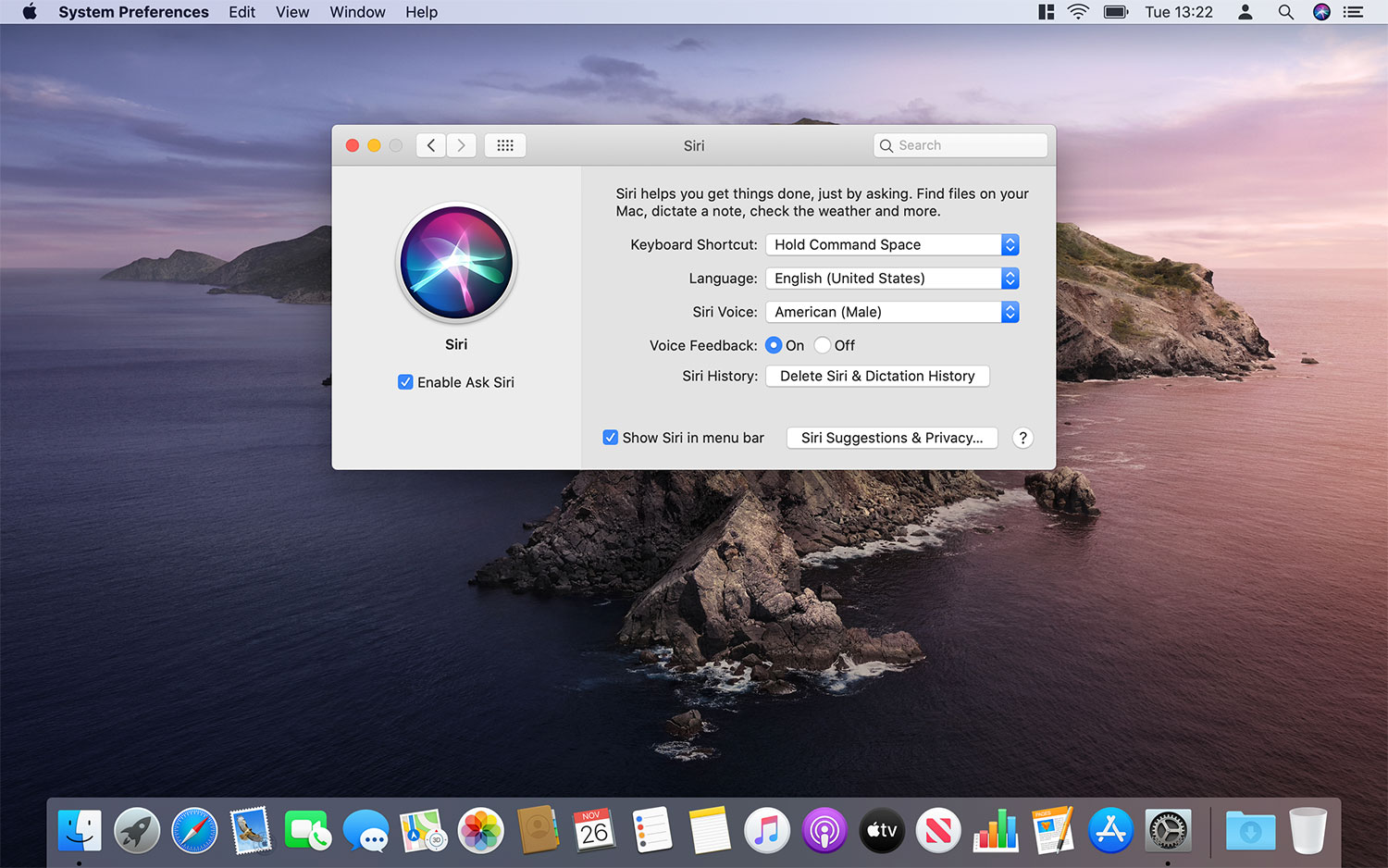Go back using the toolbar arrow
Screen dimensions: 1388x868
[x=431, y=145]
